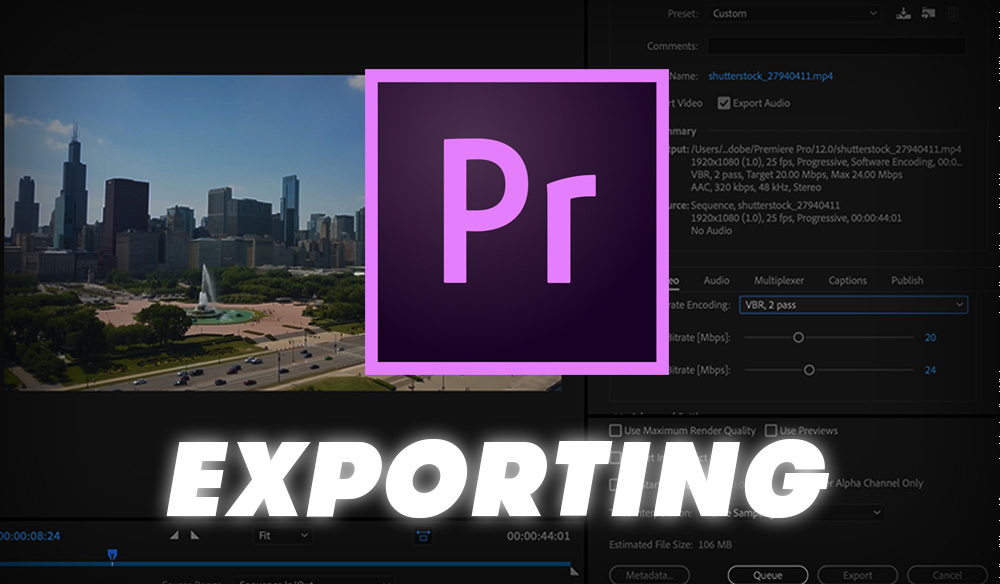Image resolution: width=1000 pixels, height=584 pixels.
Task: Expand the Time Interpolation dropdown arrow
Action: [877, 513]
